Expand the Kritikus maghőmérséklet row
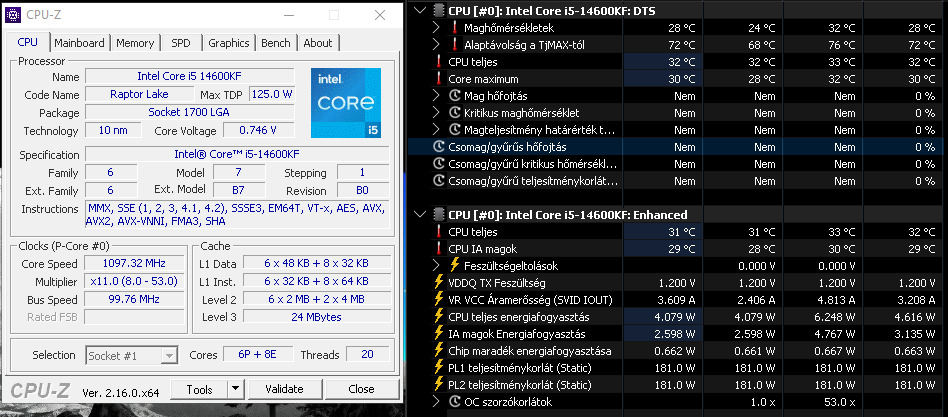This screenshot has width=948, height=417. click(x=437, y=113)
